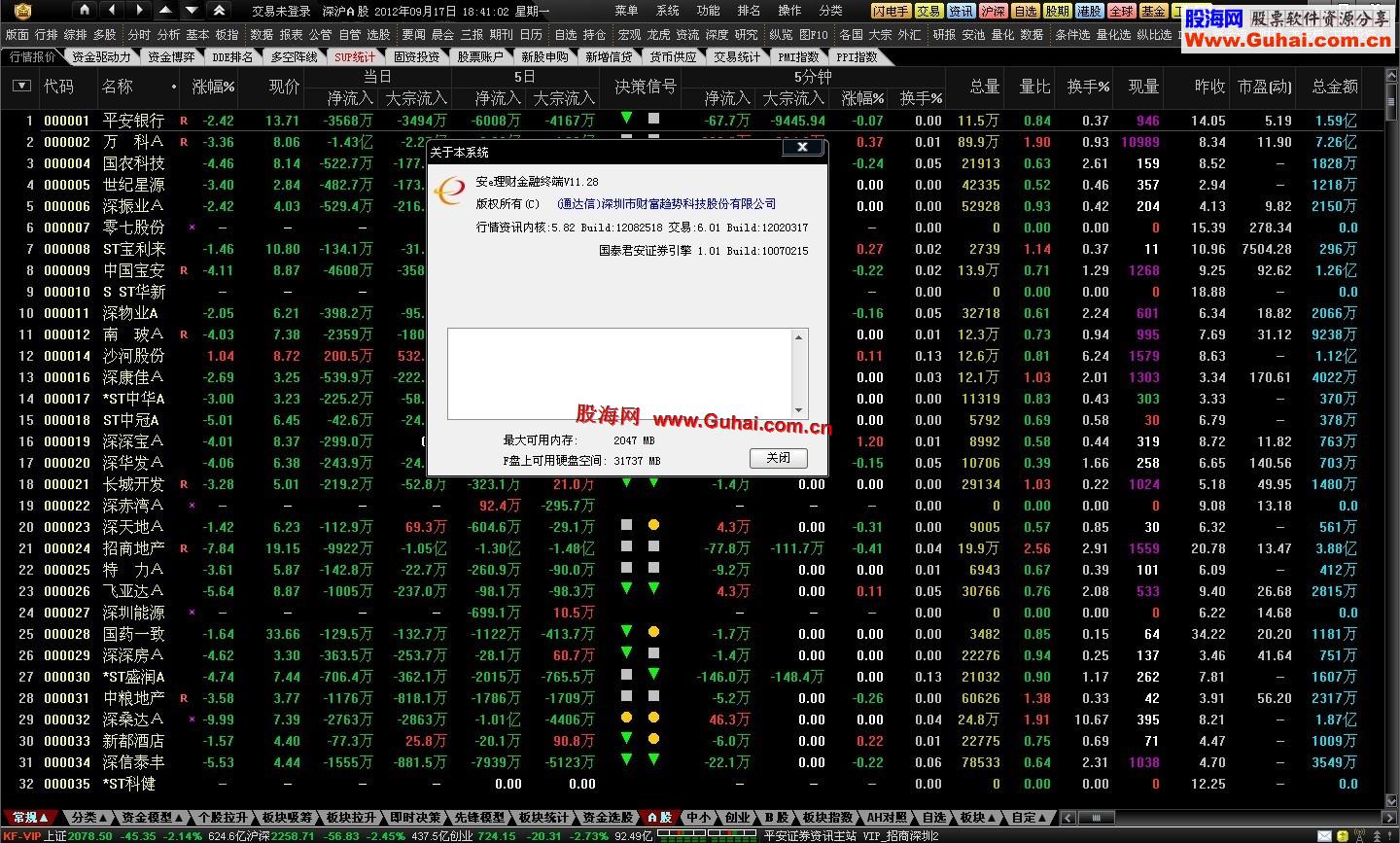1400x843 pixels.
Task: Click the 分时 toolbar item
Action: click(x=139, y=34)
